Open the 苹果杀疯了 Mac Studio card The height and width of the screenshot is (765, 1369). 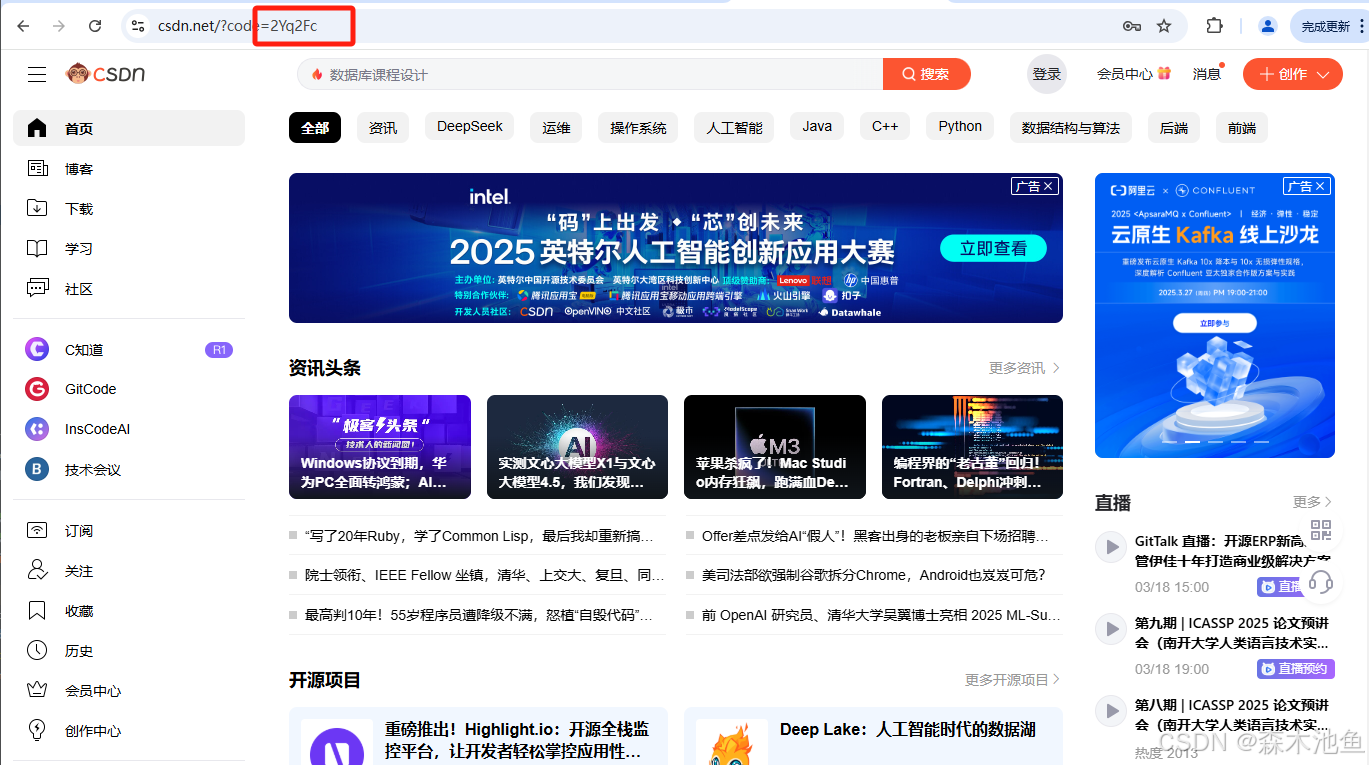[x=775, y=447]
